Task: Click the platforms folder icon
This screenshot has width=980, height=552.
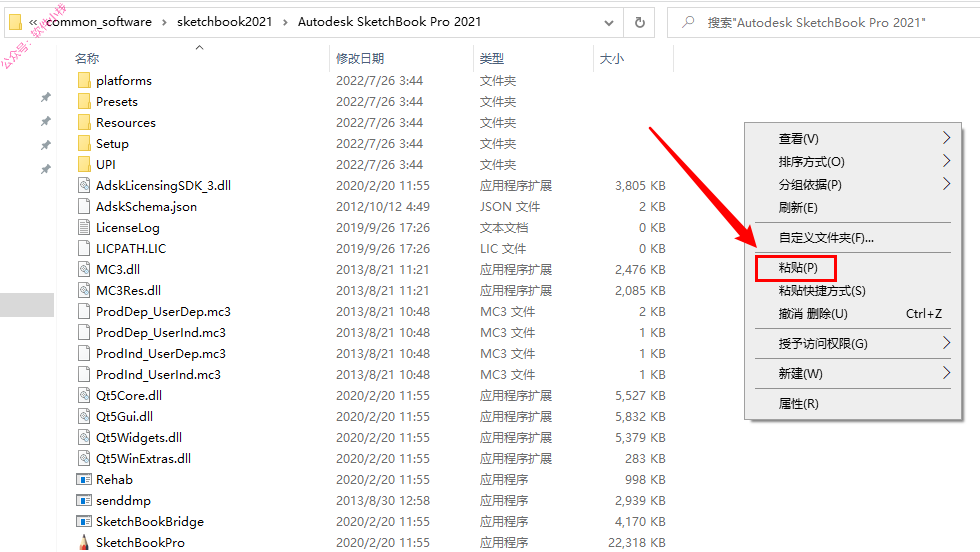Action: 84,81
